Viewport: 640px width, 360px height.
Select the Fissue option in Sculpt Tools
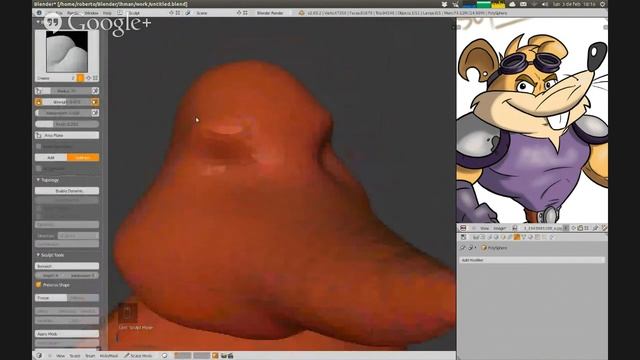coord(51,298)
